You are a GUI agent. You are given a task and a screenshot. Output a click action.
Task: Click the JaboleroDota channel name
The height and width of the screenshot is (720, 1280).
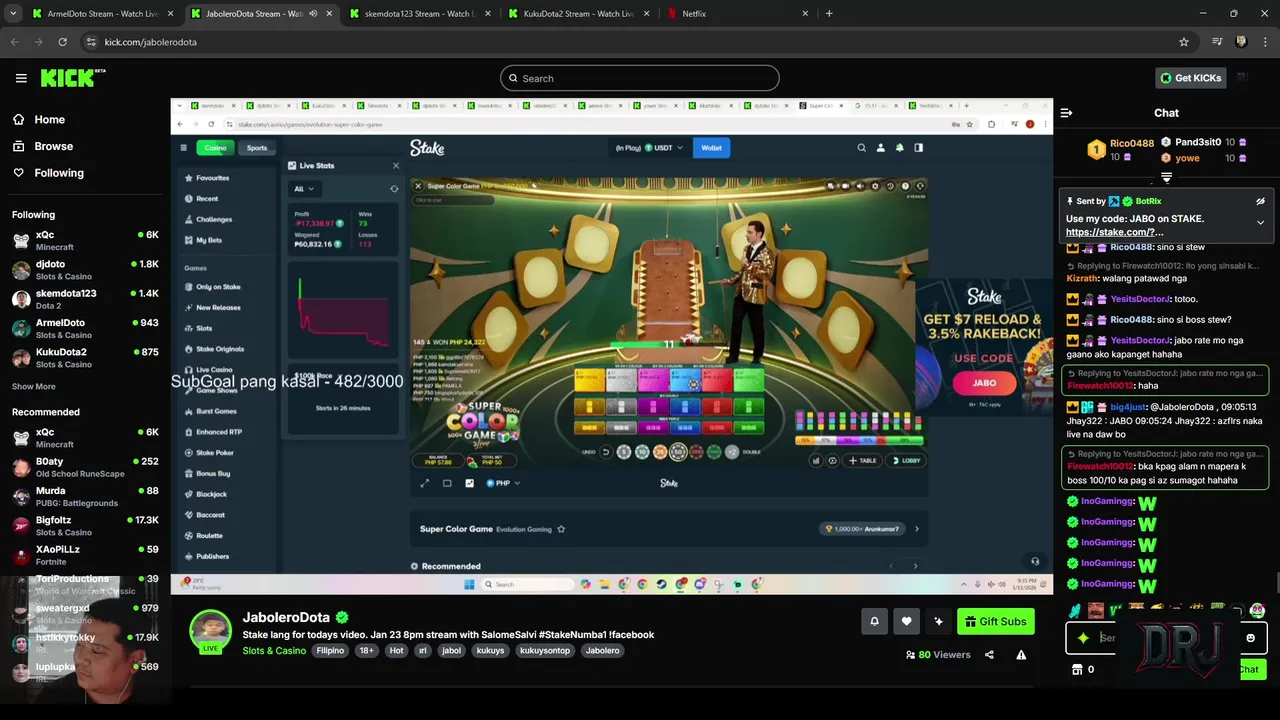286,617
